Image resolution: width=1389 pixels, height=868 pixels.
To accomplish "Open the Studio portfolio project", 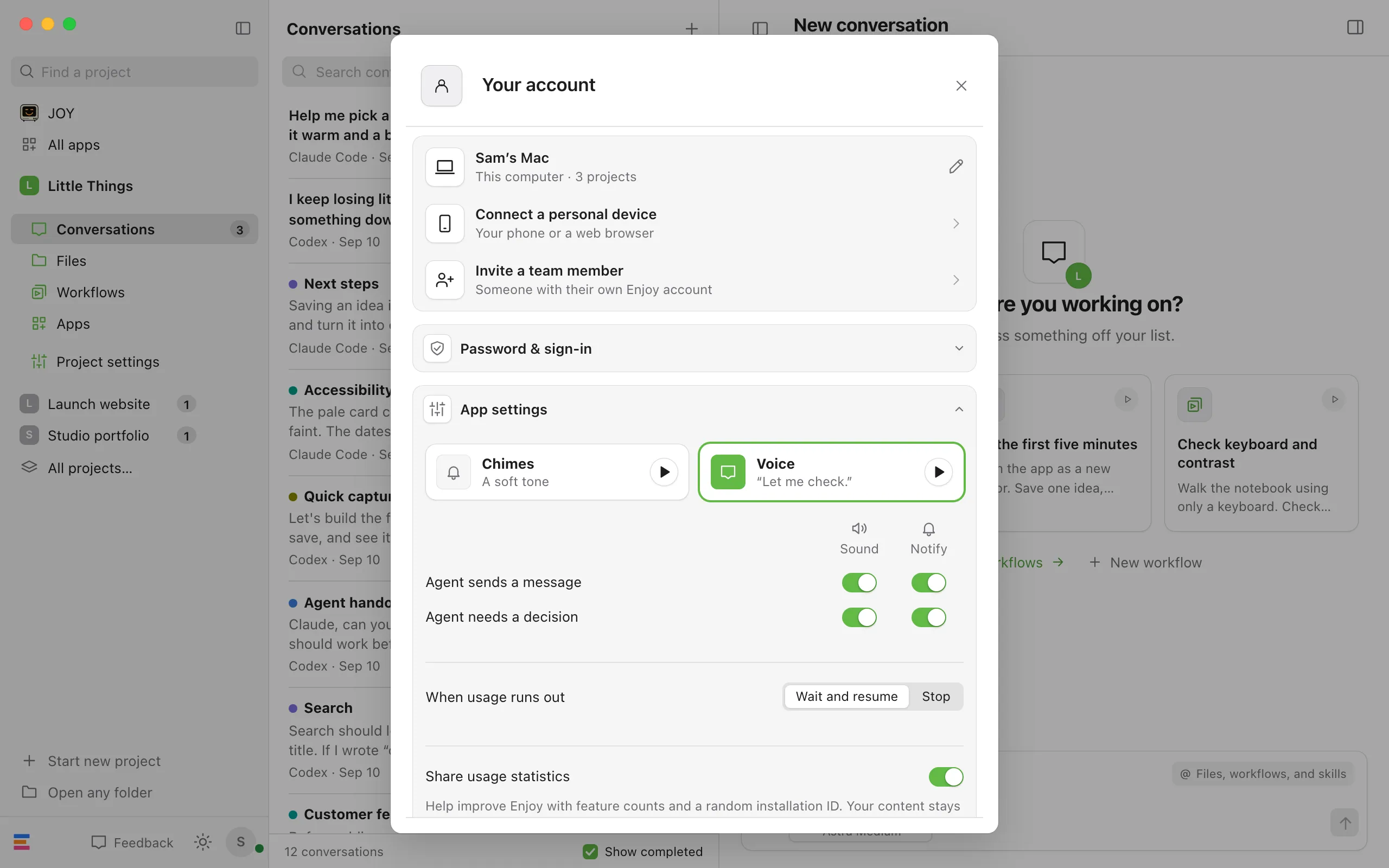I will coord(98,436).
